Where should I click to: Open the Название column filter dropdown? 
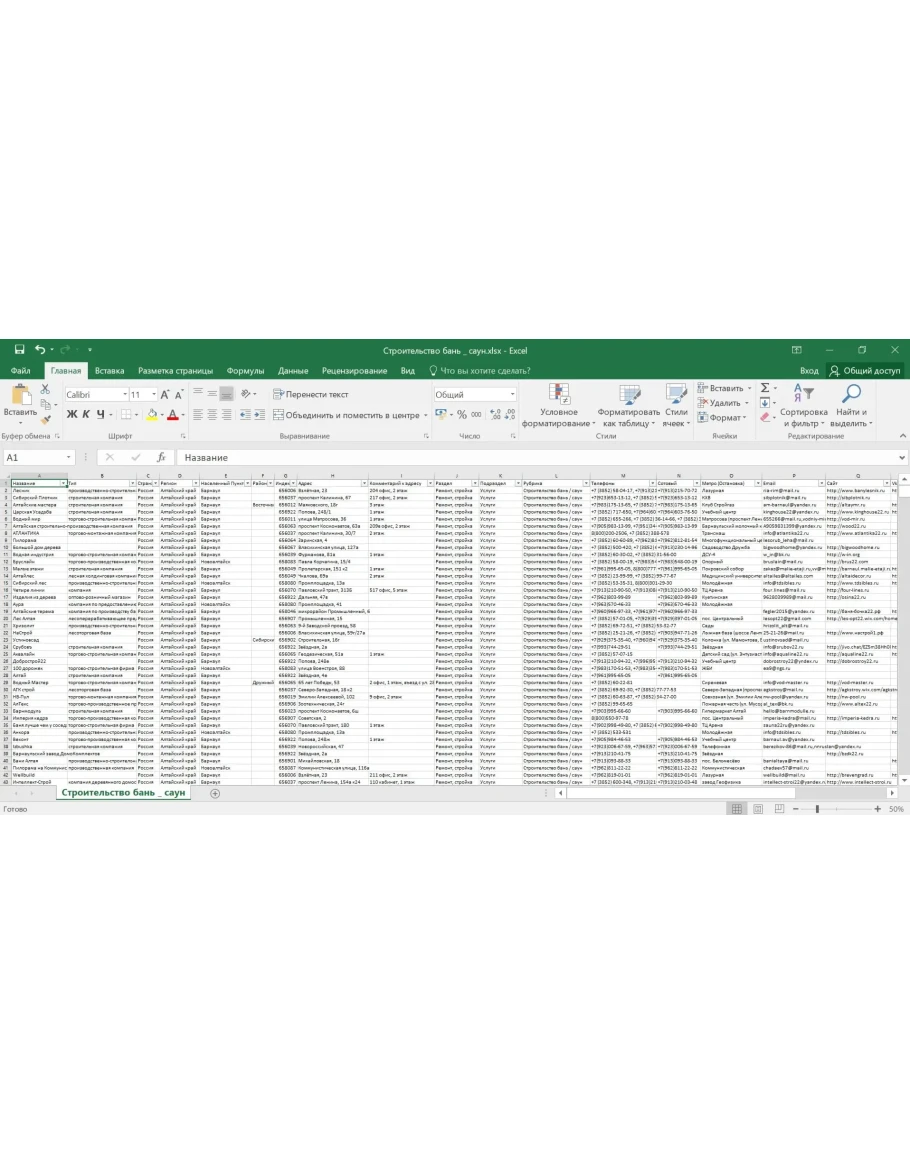[x=63, y=483]
